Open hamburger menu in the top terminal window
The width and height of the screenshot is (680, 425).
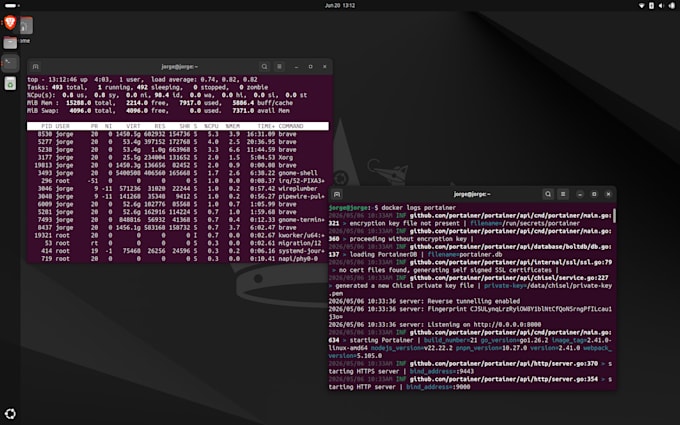(279, 66)
